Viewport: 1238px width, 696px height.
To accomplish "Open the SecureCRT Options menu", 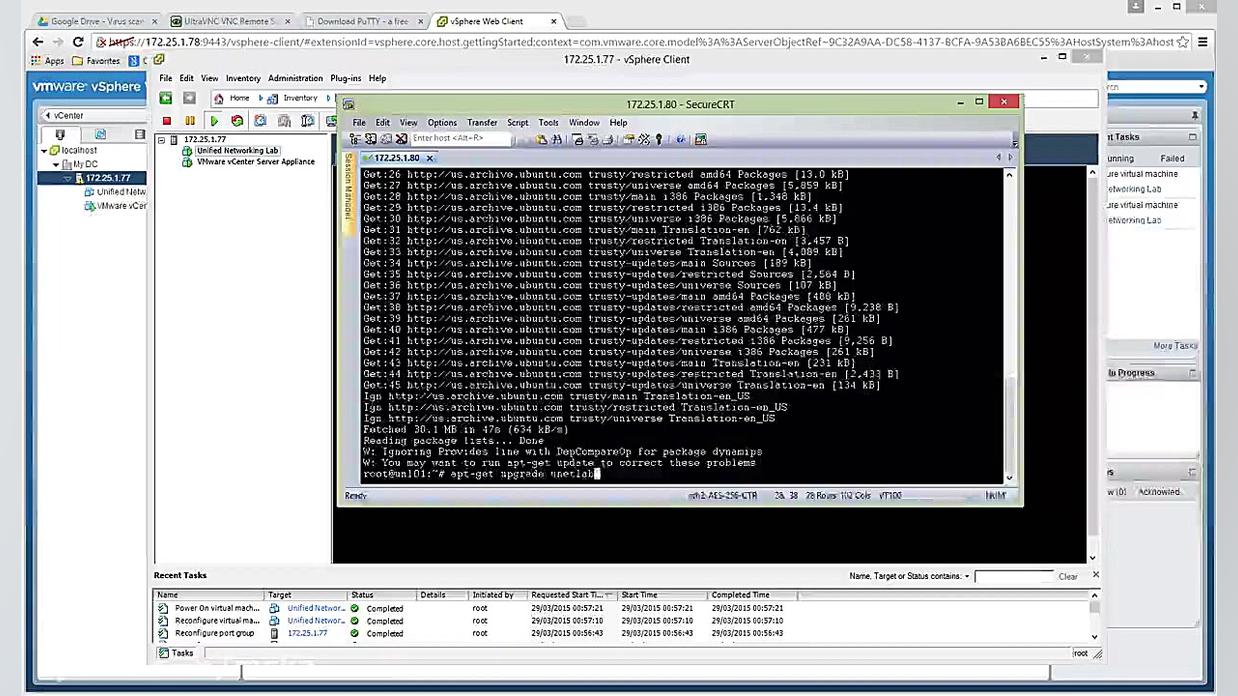I will click(442, 123).
